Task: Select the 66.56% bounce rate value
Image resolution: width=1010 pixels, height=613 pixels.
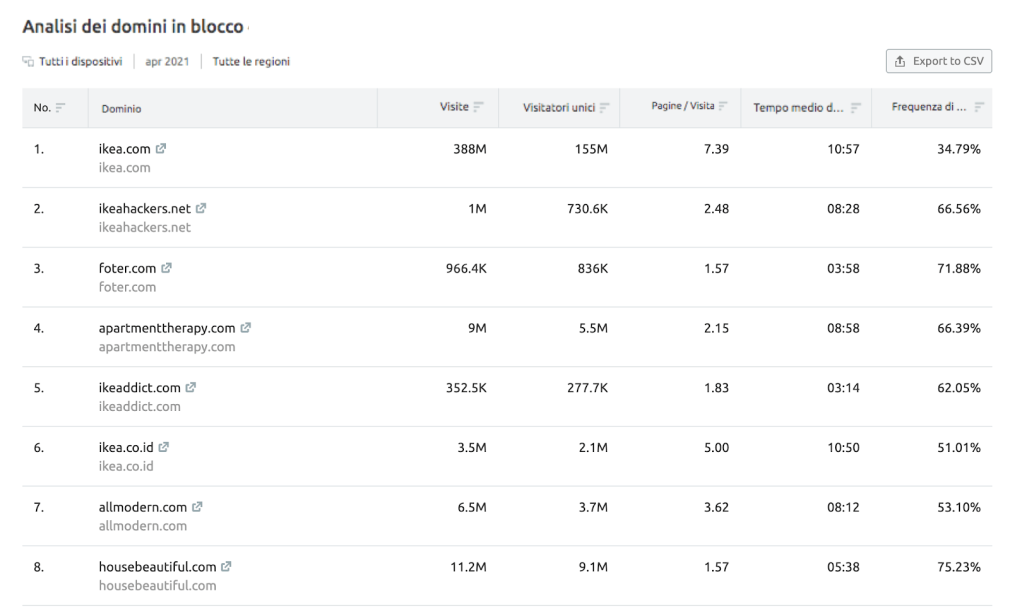Action: click(958, 209)
